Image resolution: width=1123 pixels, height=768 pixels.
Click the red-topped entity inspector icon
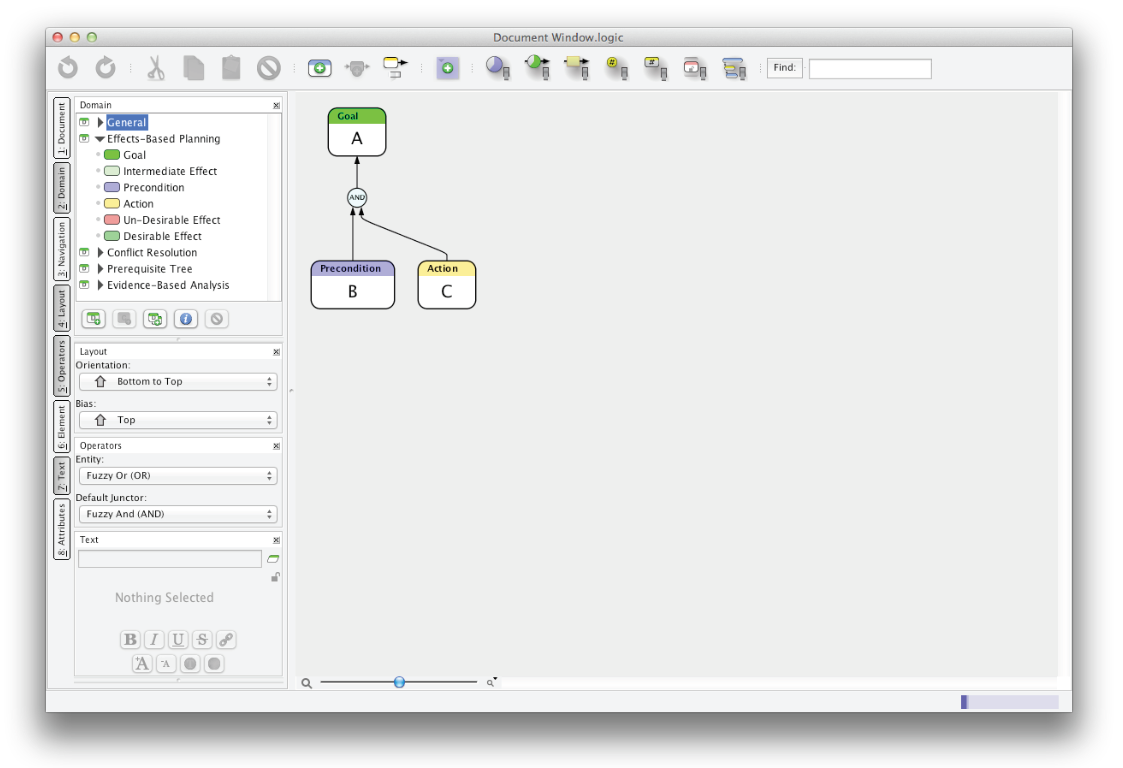point(694,68)
